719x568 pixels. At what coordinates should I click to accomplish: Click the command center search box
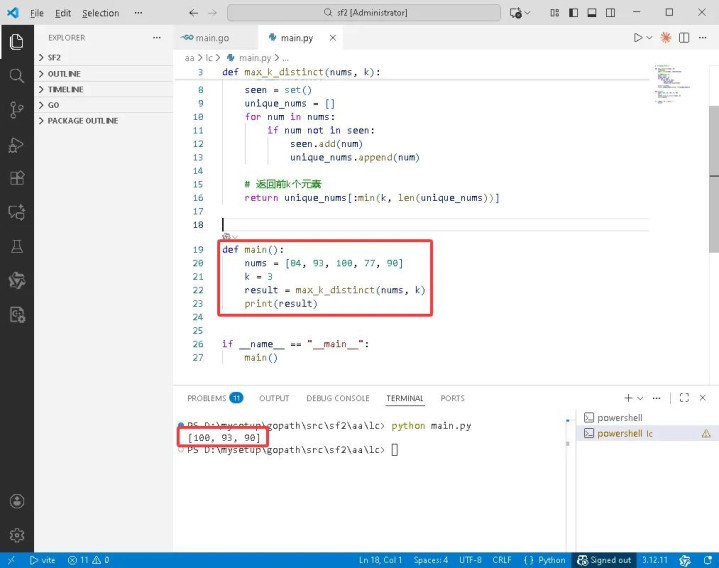[363, 13]
